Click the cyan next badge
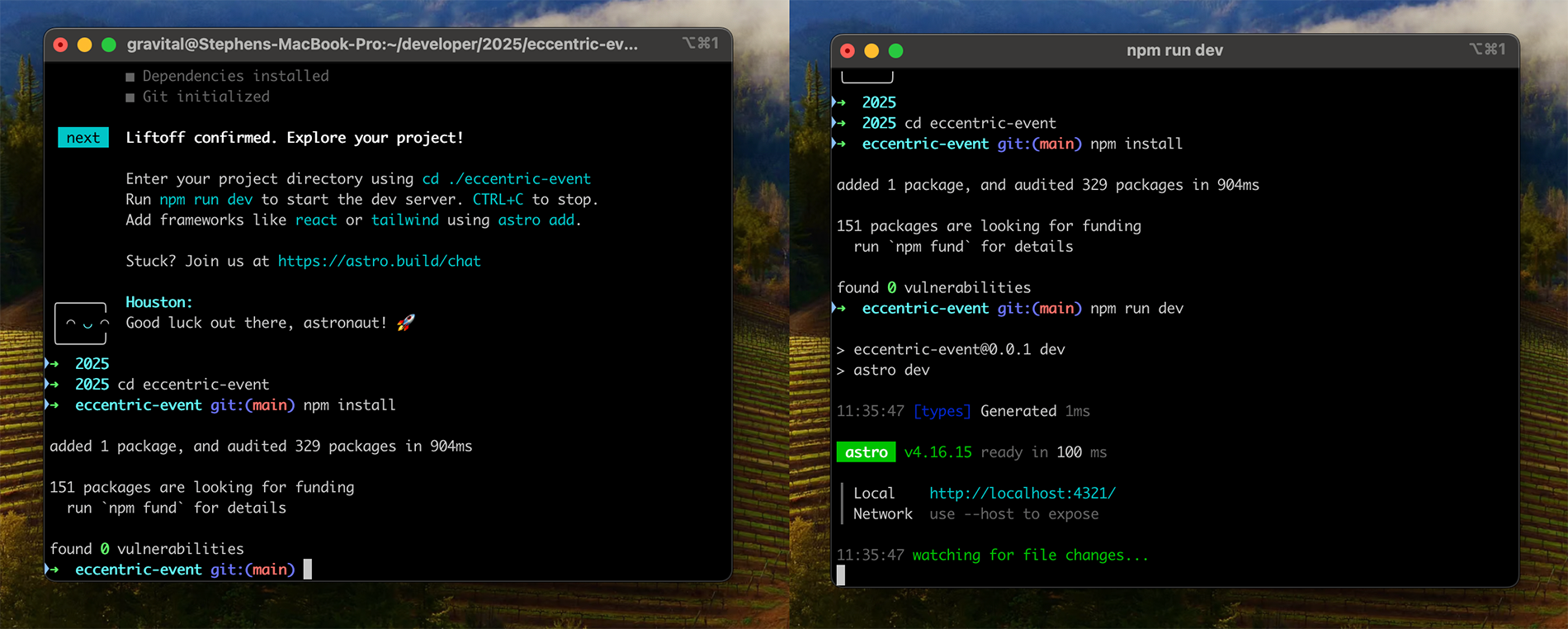The height and width of the screenshot is (629, 1568). point(83,137)
